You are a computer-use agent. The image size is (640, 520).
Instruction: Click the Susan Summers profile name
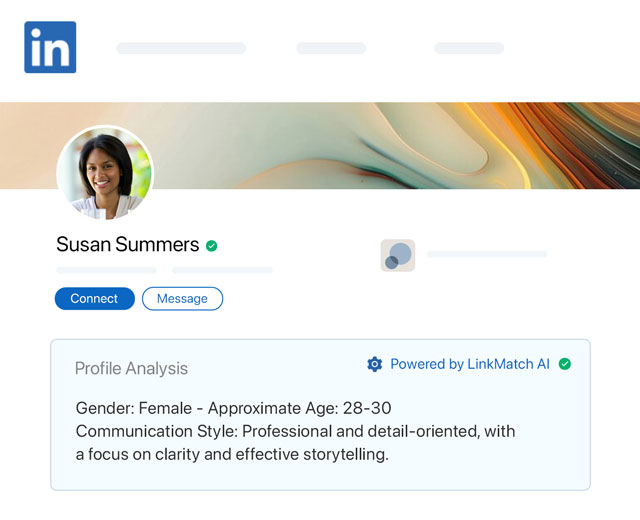pos(127,245)
